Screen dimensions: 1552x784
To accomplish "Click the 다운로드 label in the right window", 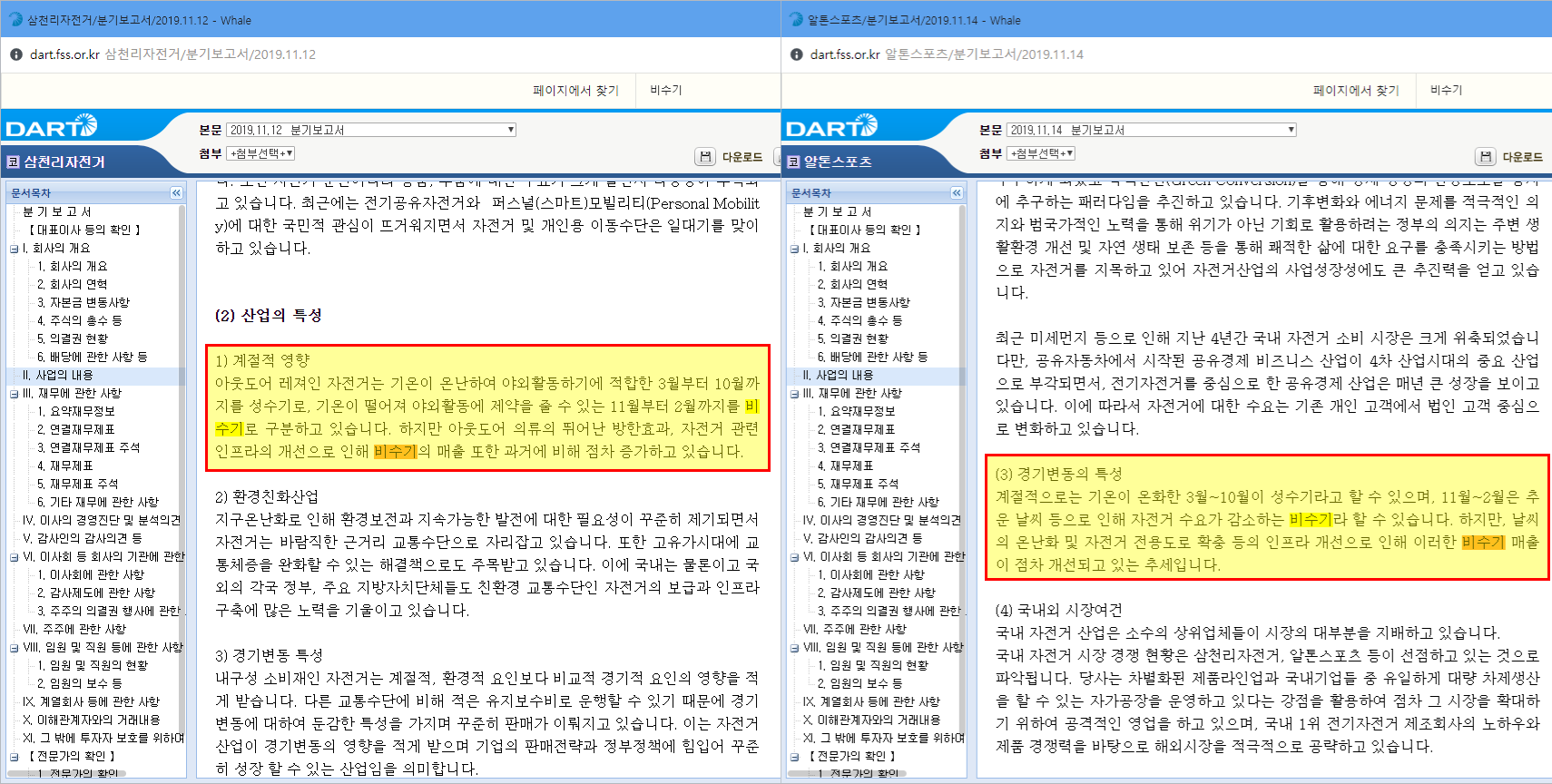I will pos(1523,157).
